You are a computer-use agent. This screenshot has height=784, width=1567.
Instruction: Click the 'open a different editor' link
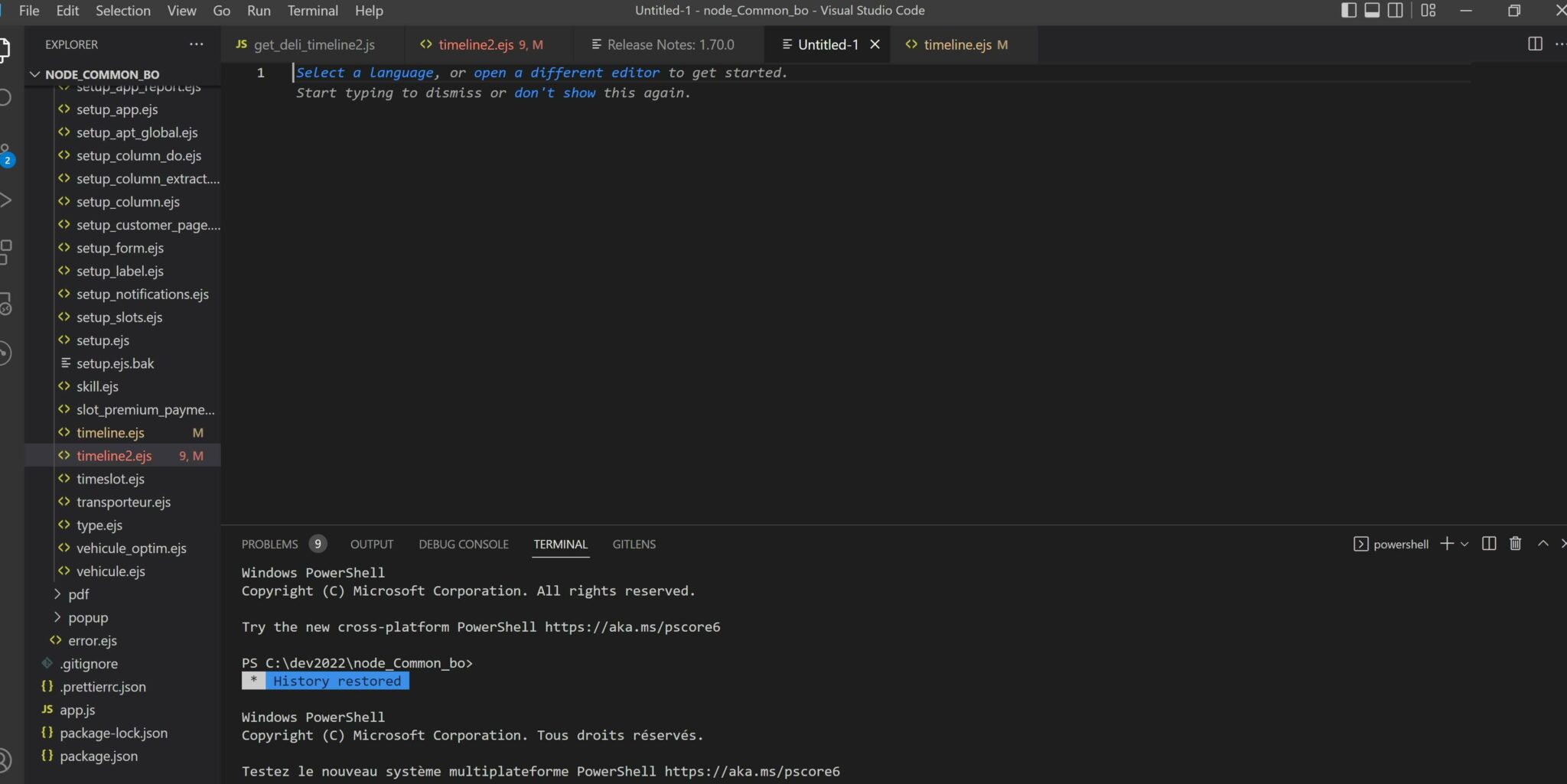click(566, 72)
